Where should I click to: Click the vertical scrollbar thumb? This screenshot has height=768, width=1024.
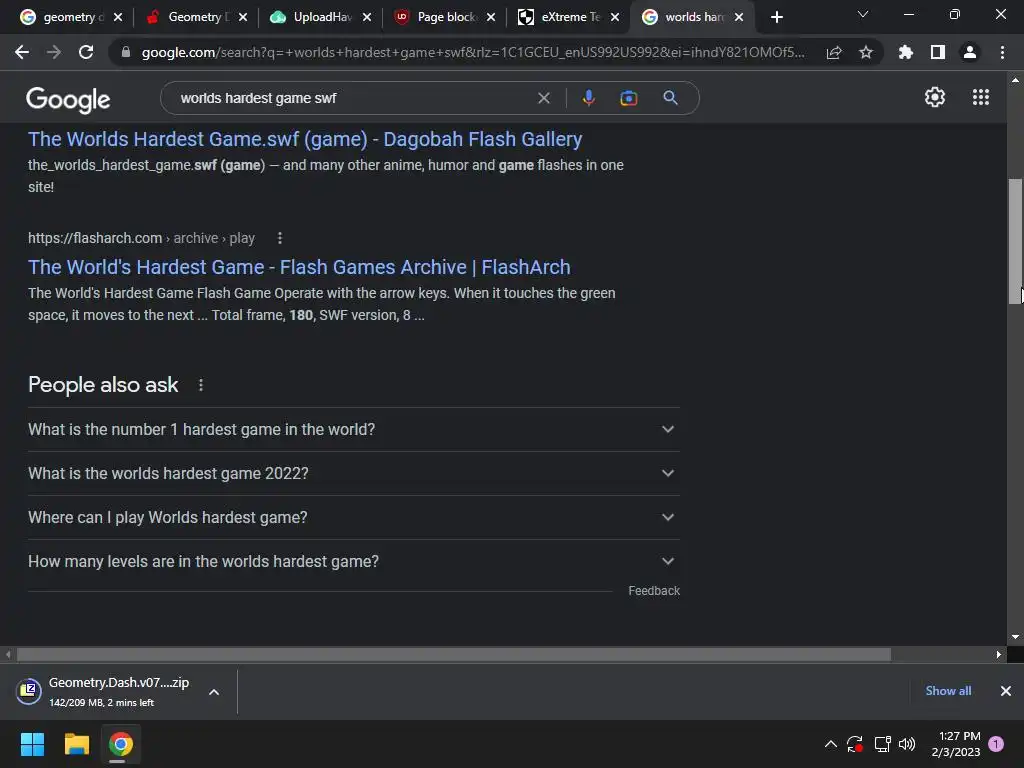[x=1015, y=242]
